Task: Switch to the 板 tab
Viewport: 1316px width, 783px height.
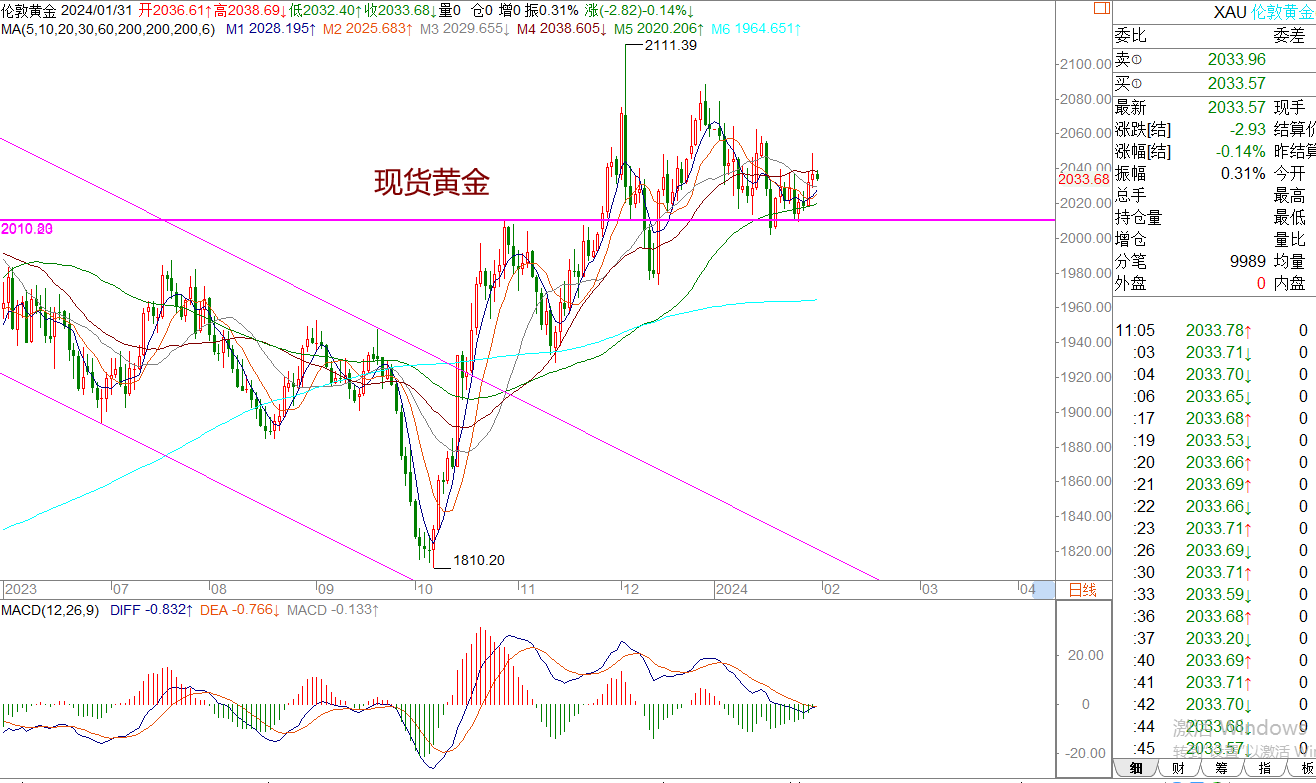Action: pyautogui.click(x=1304, y=768)
